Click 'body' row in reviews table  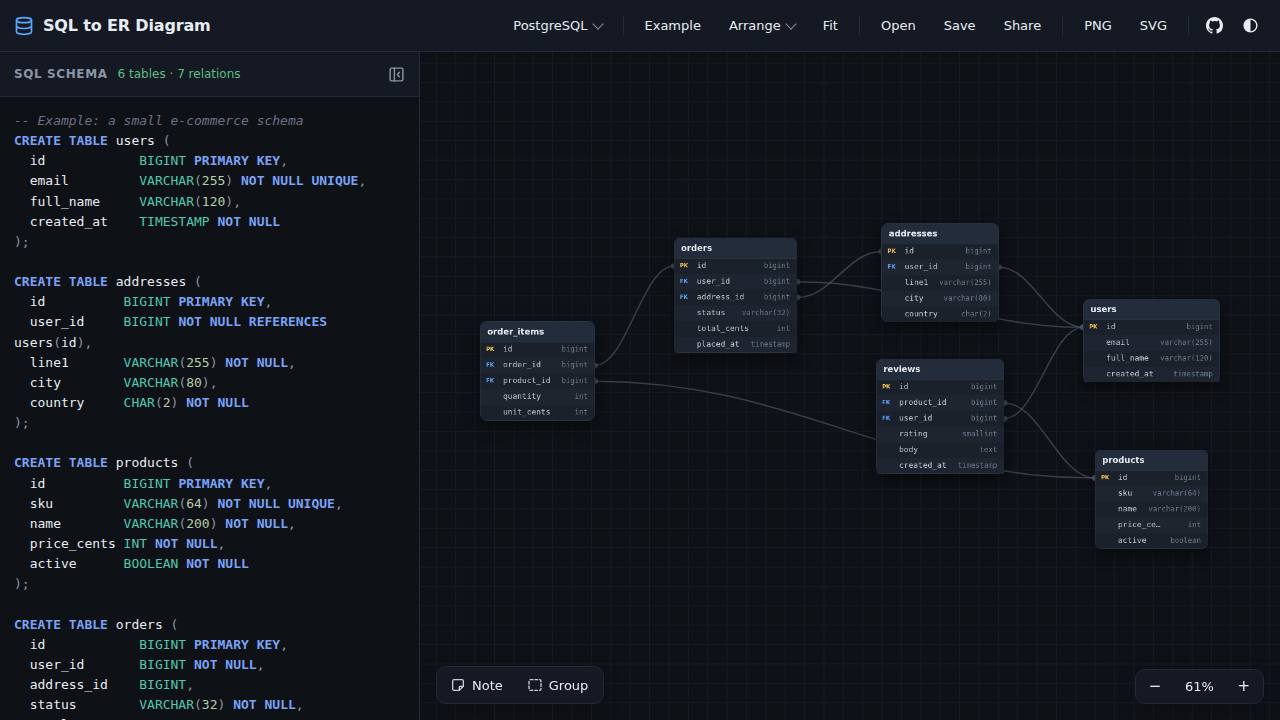[939, 449]
